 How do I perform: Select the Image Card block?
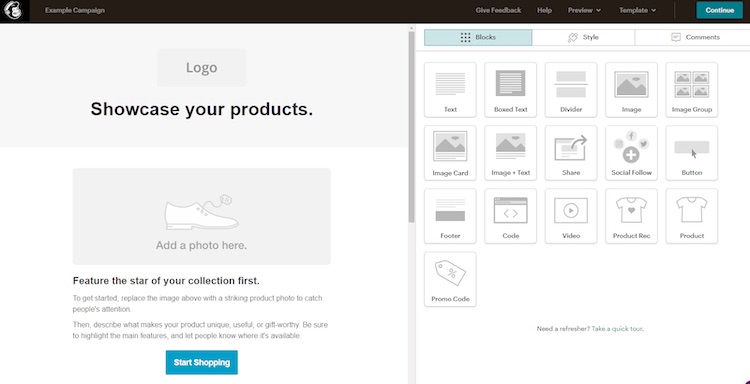[x=450, y=153]
